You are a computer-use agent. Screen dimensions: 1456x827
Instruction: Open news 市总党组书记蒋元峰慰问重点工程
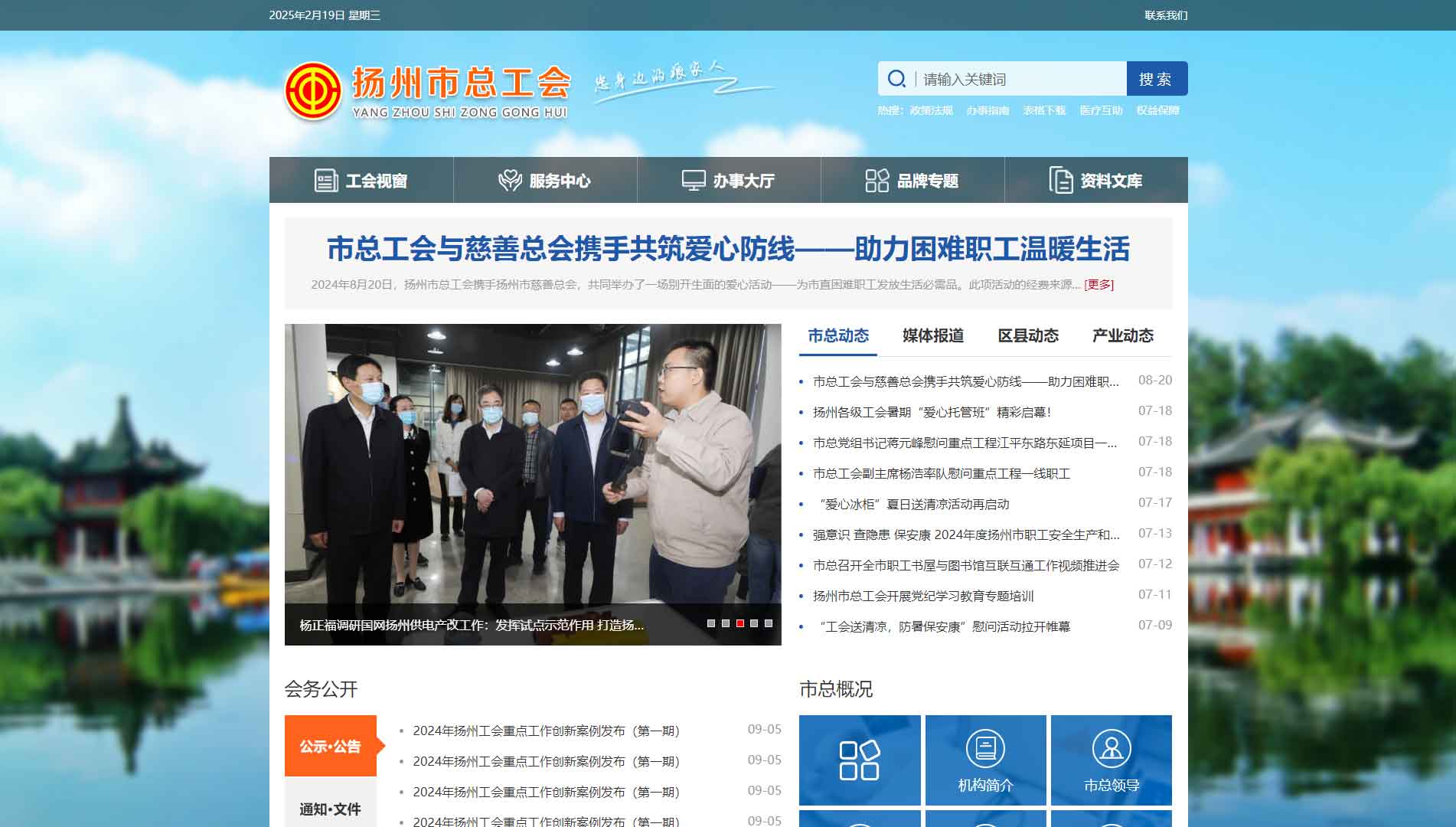965,443
